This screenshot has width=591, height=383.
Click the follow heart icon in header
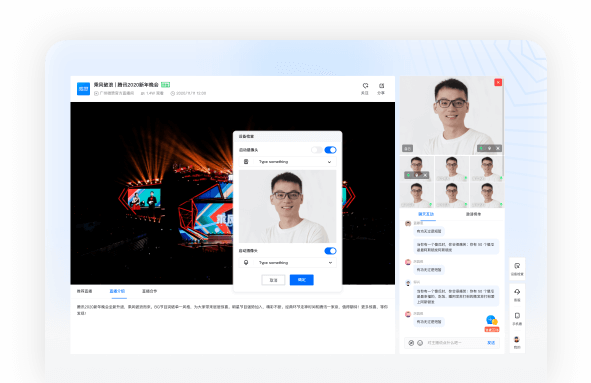365,86
